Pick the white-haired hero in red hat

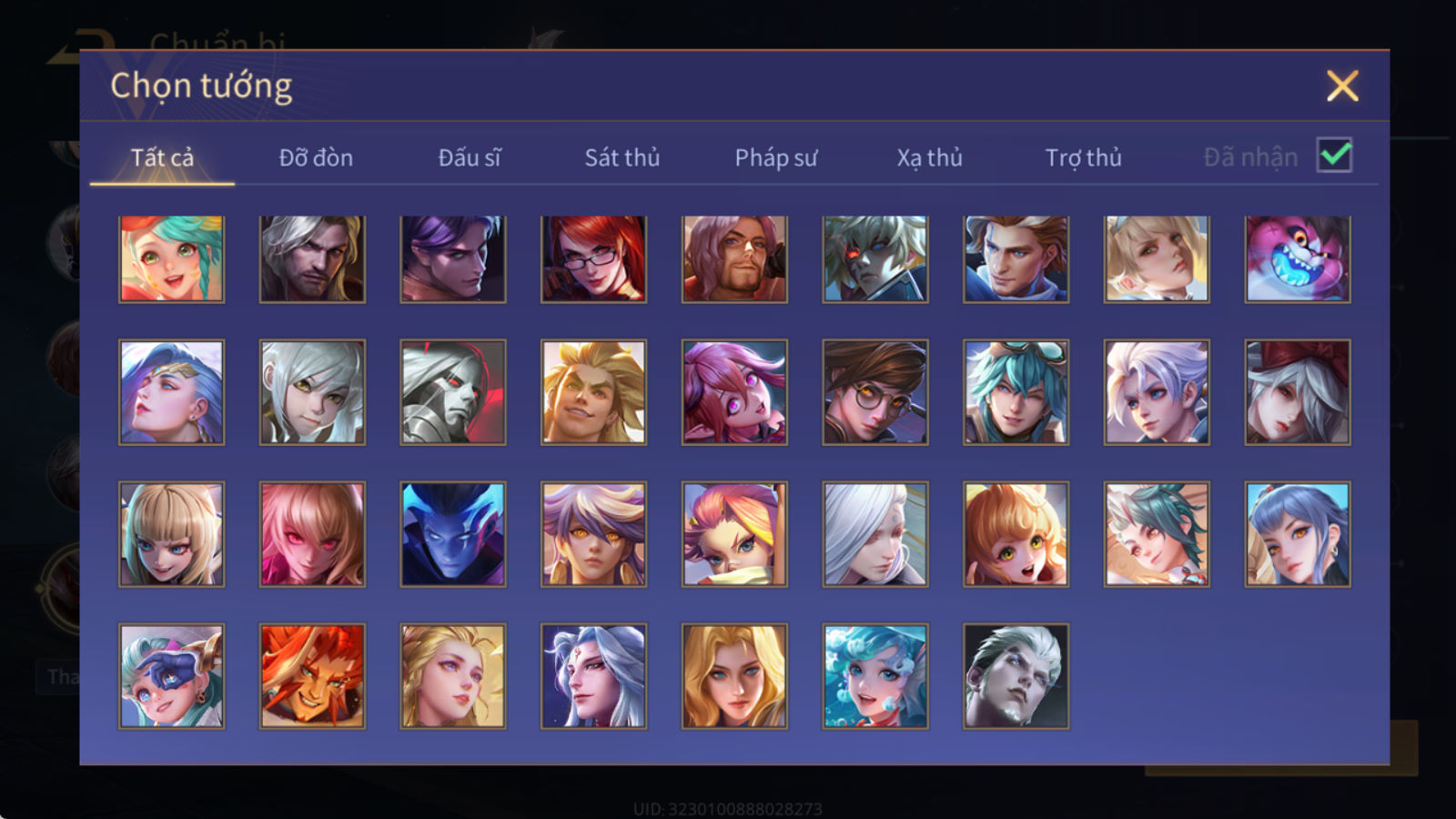click(1298, 392)
